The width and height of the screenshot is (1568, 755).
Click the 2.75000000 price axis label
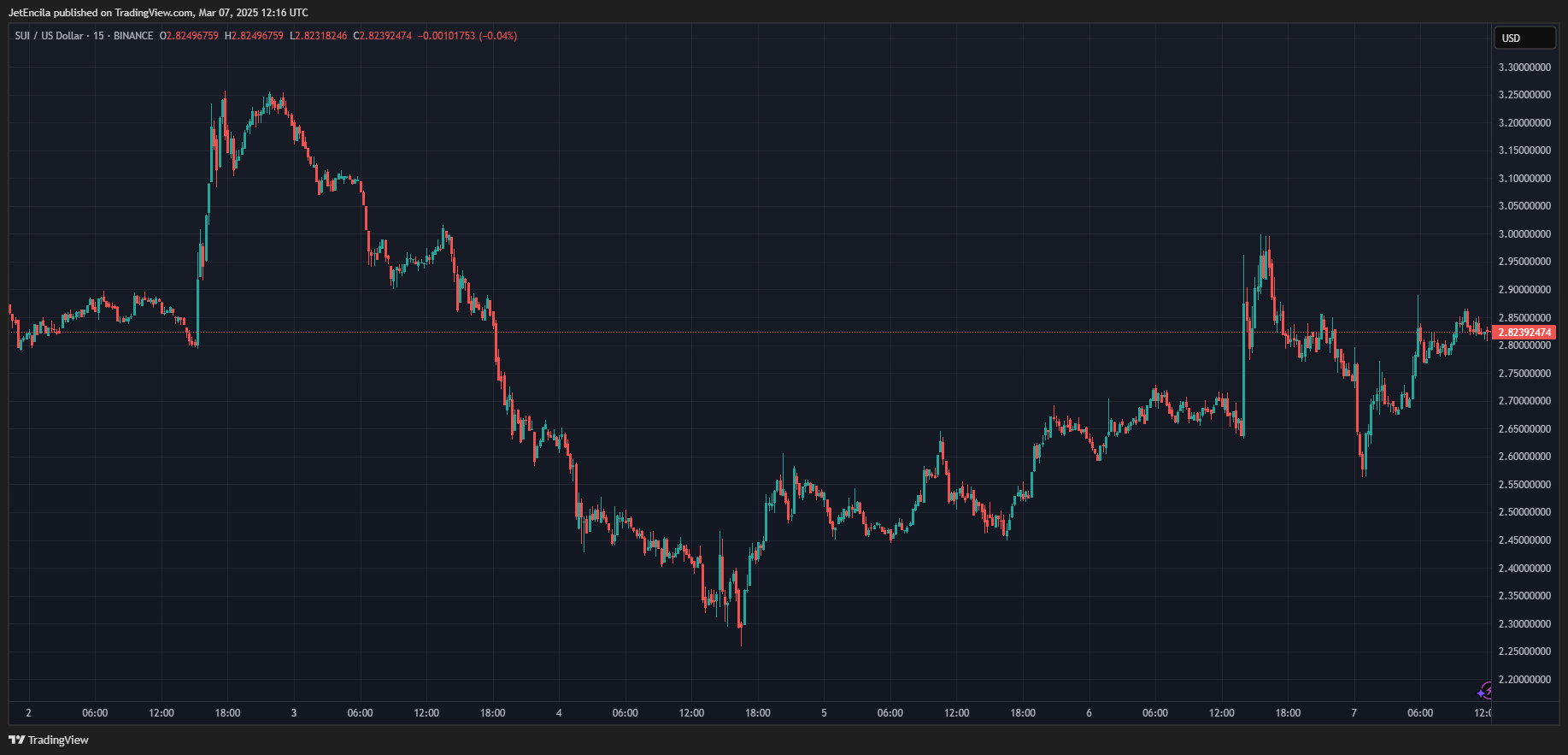[1524, 374]
